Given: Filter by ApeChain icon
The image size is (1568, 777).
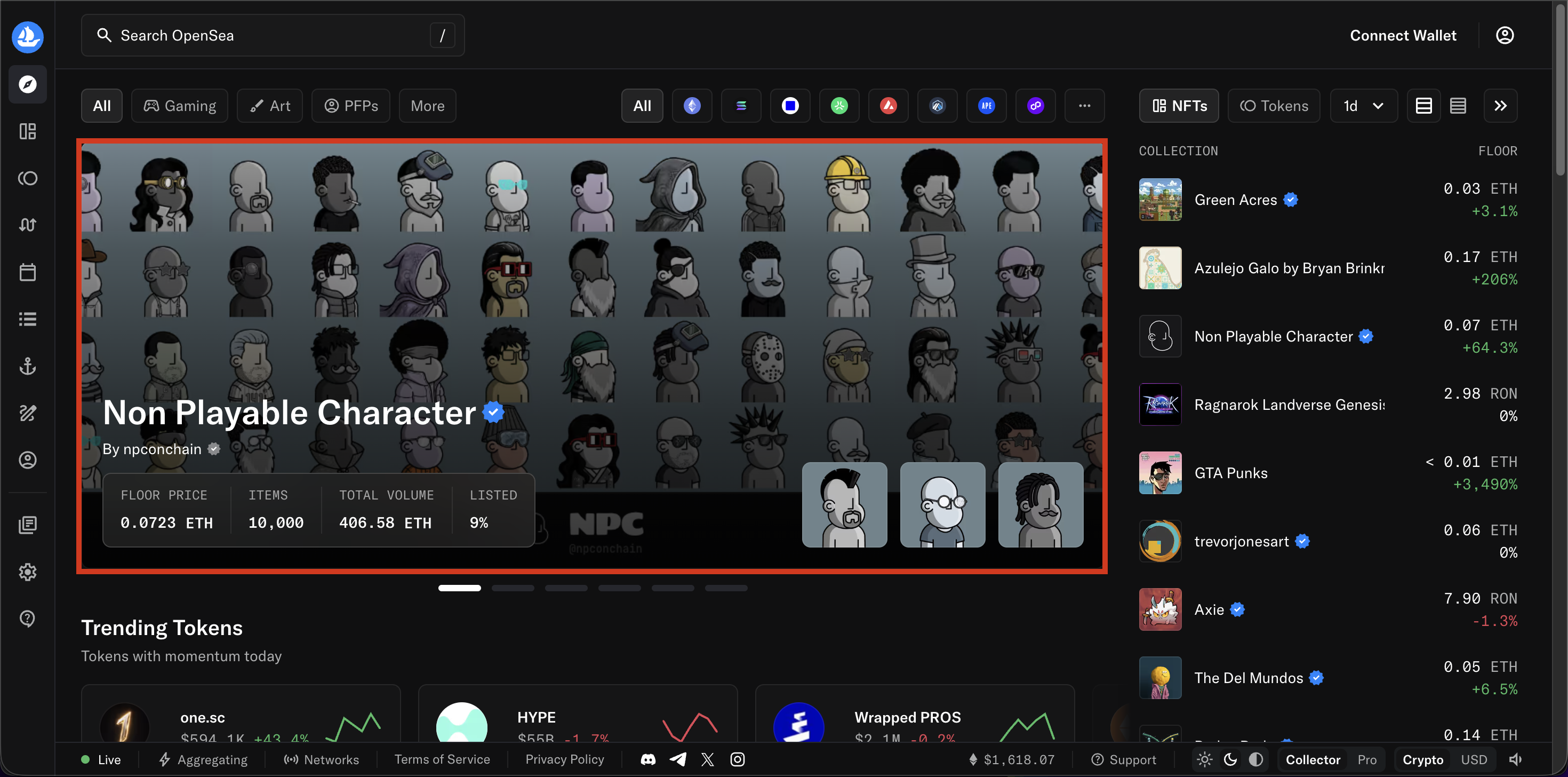Looking at the screenshot, I should (x=986, y=106).
